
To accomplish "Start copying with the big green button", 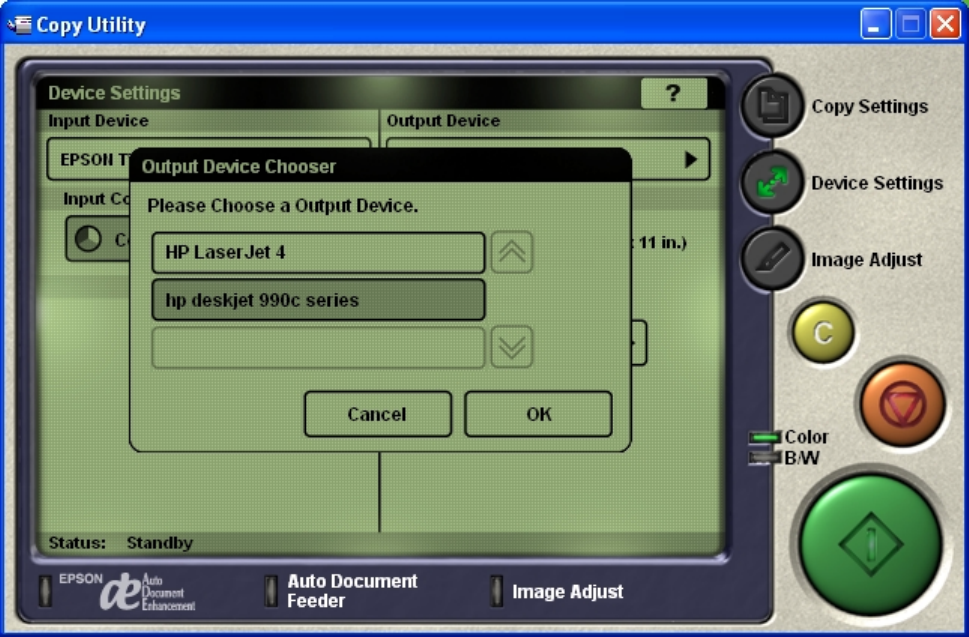I will [x=871, y=543].
